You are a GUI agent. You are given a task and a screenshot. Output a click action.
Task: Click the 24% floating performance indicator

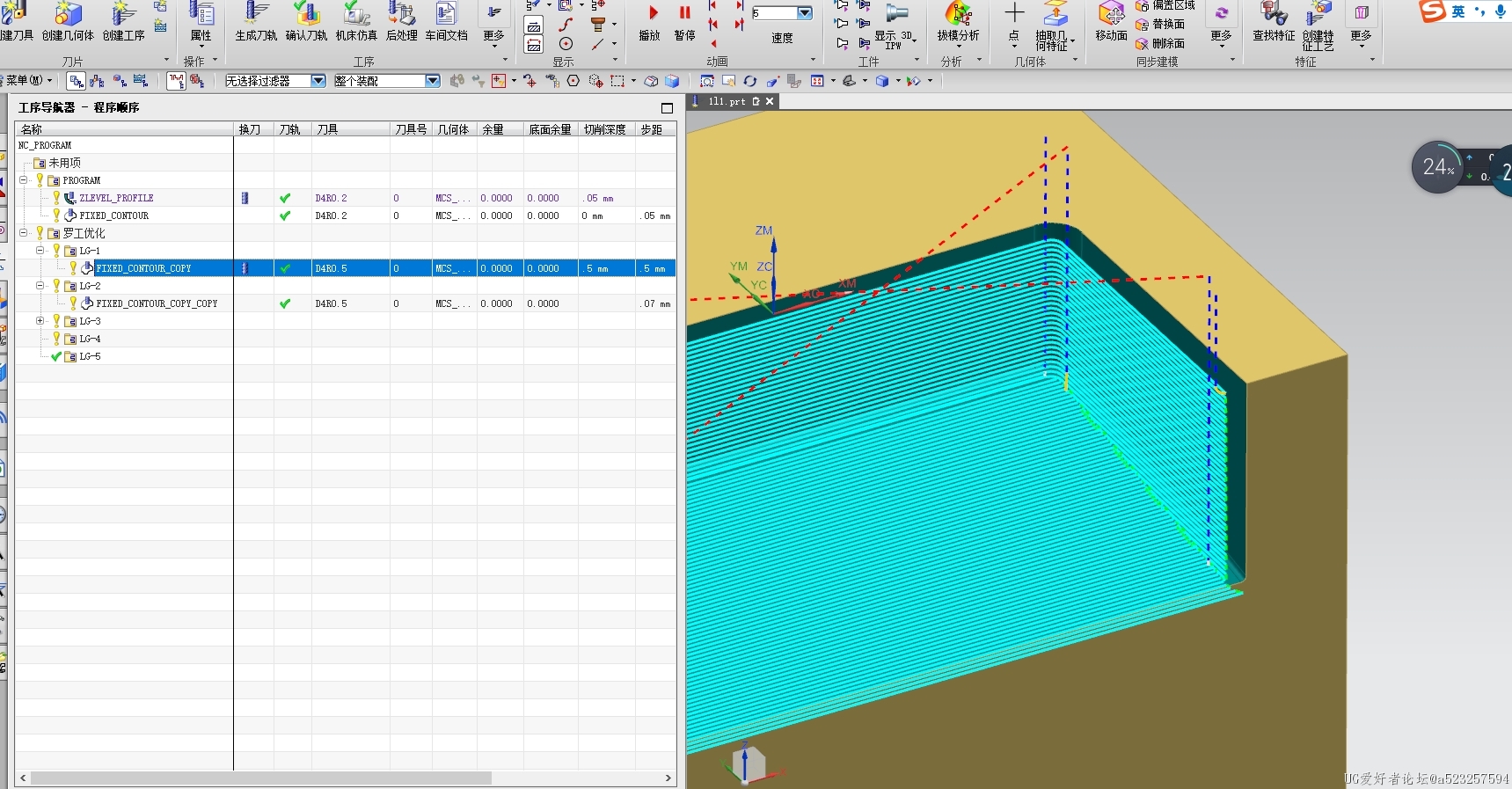[x=1437, y=167]
